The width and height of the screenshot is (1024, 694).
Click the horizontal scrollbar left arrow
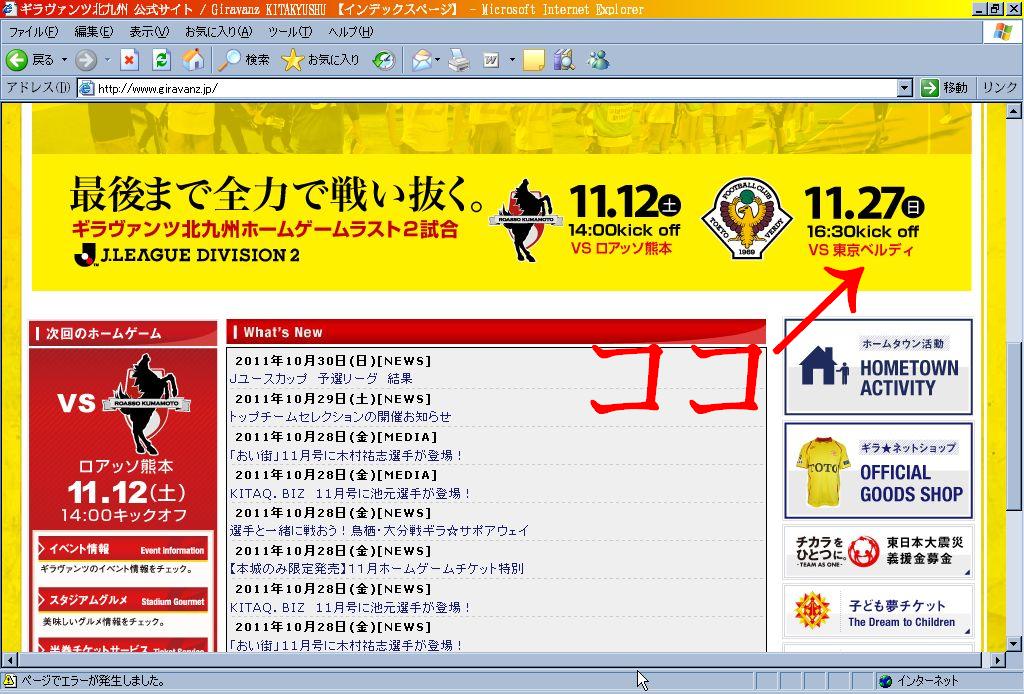pos(8,660)
